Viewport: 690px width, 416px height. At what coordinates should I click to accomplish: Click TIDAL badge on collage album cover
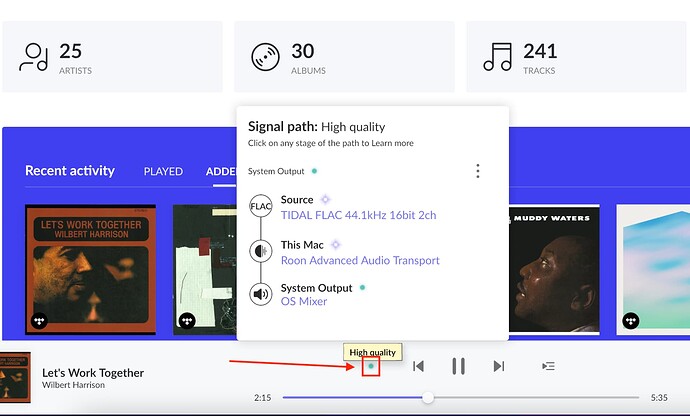[187, 320]
